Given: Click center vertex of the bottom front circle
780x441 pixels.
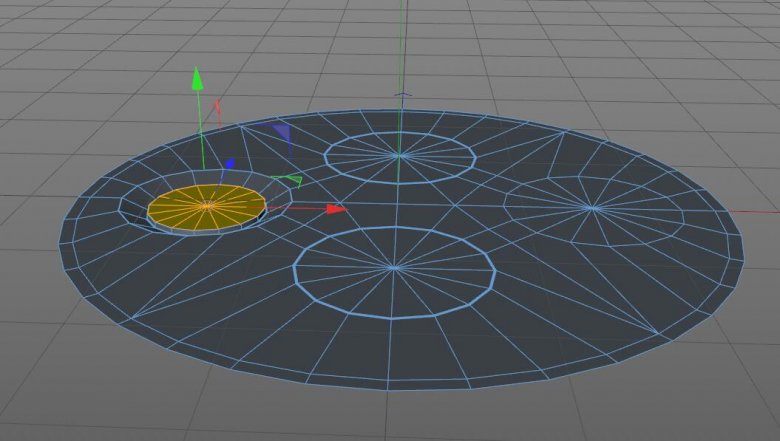Looking at the screenshot, I should 394,268.
